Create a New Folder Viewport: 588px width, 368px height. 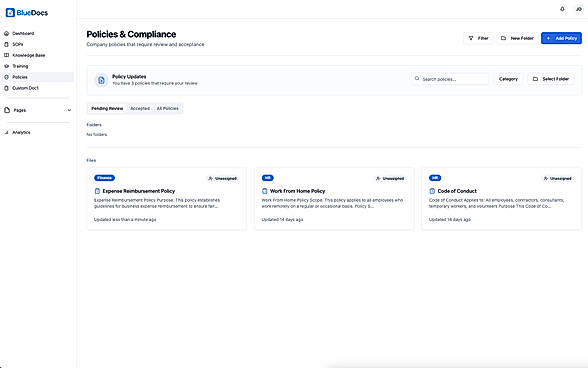click(517, 38)
